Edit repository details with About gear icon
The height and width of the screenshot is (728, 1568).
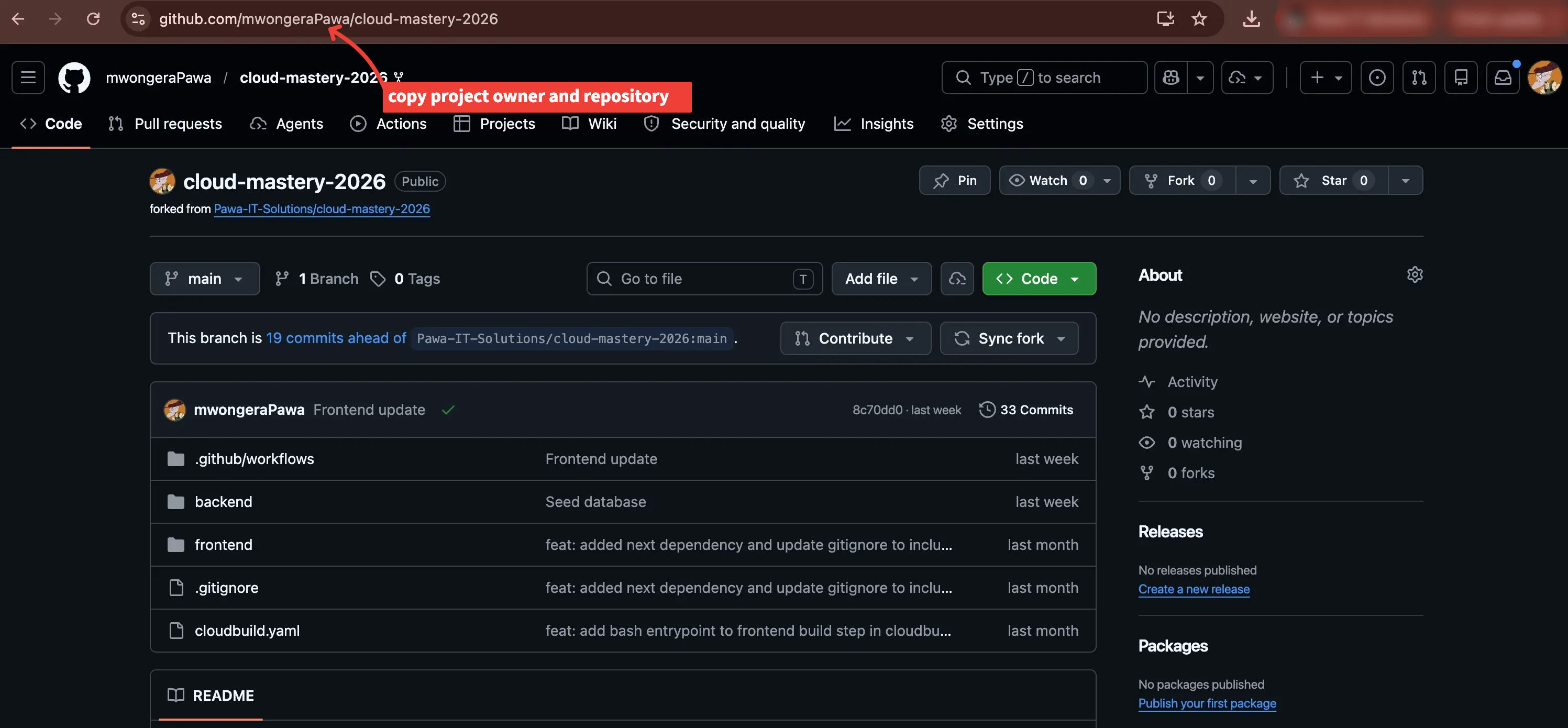tap(1415, 274)
